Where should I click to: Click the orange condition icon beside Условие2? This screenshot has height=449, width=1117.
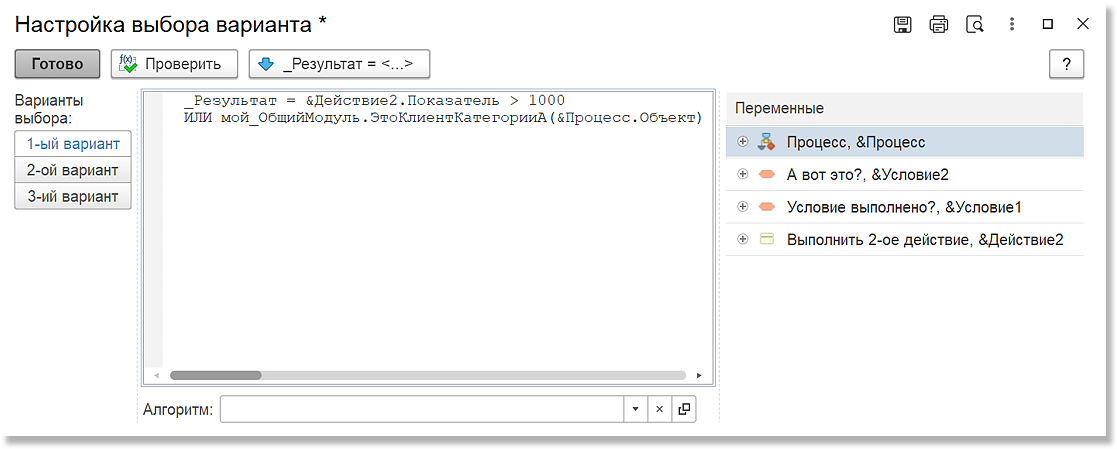(767, 174)
